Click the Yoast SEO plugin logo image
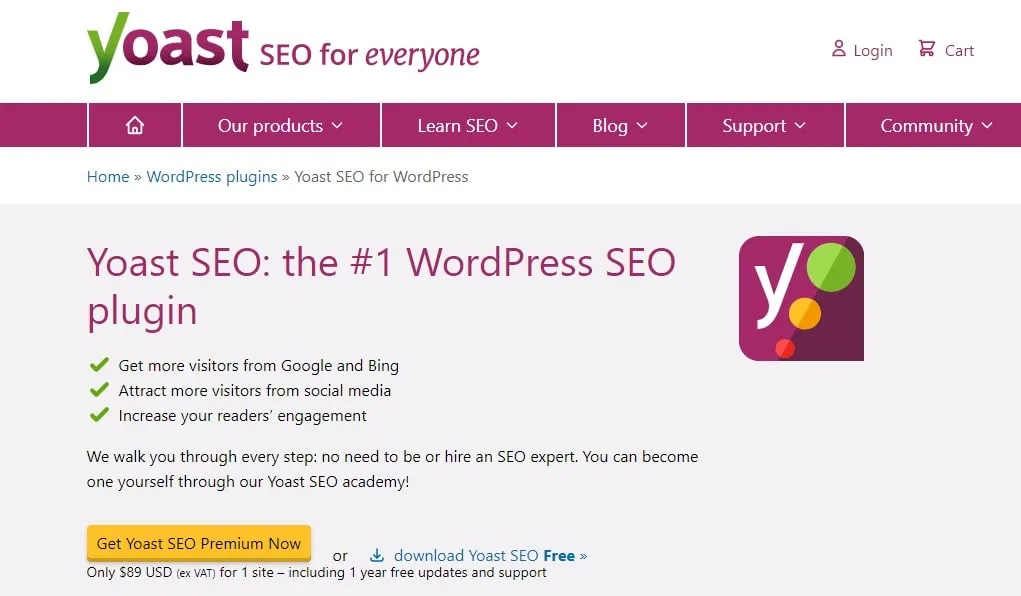 coord(801,298)
